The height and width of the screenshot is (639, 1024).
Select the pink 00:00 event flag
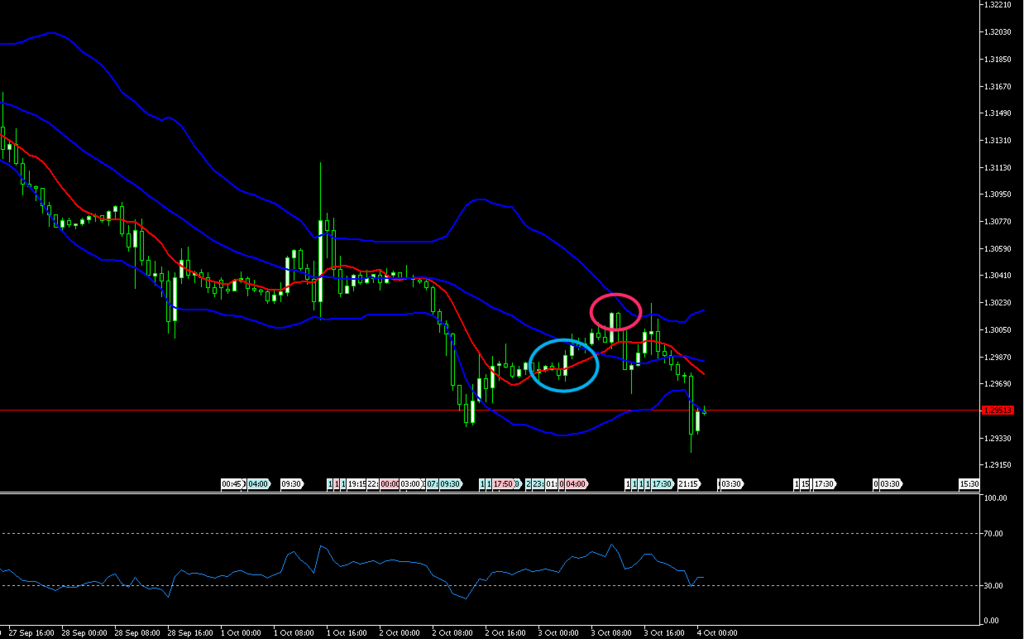(x=390, y=484)
